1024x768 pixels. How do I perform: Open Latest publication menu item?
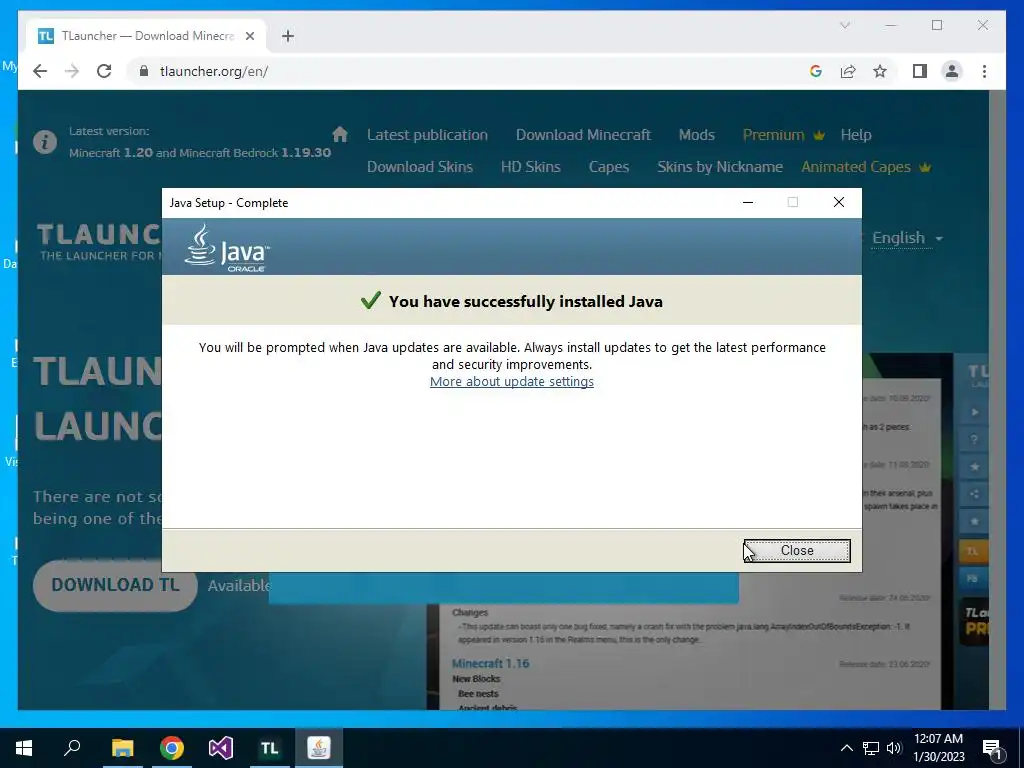[x=427, y=135]
